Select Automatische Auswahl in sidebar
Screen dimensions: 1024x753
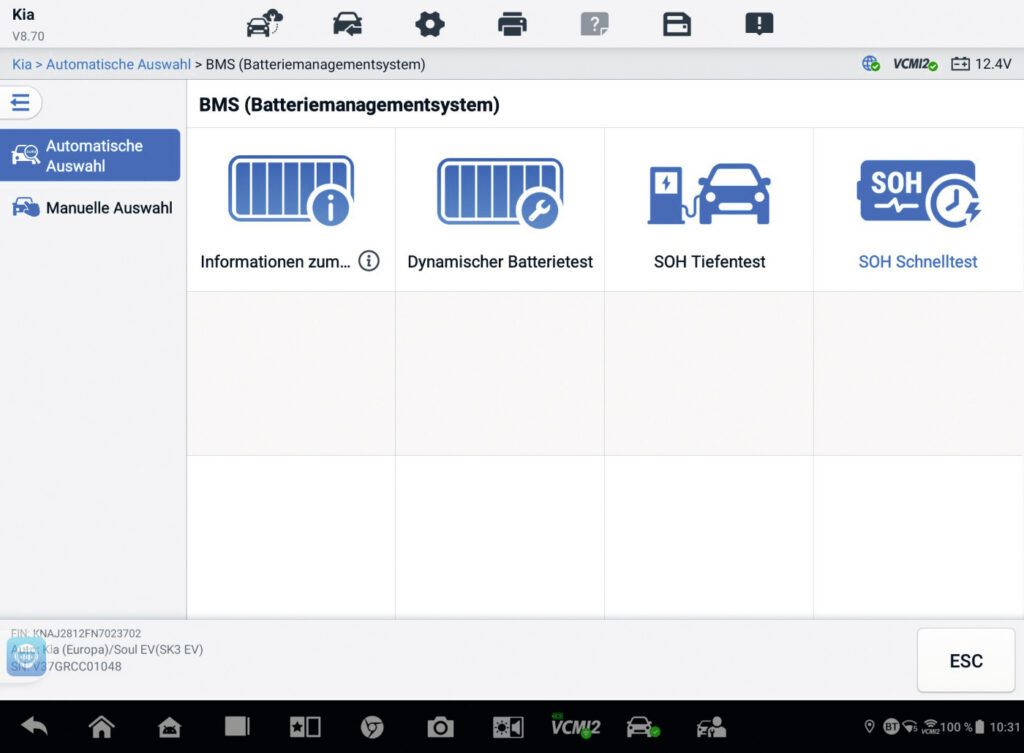point(91,155)
